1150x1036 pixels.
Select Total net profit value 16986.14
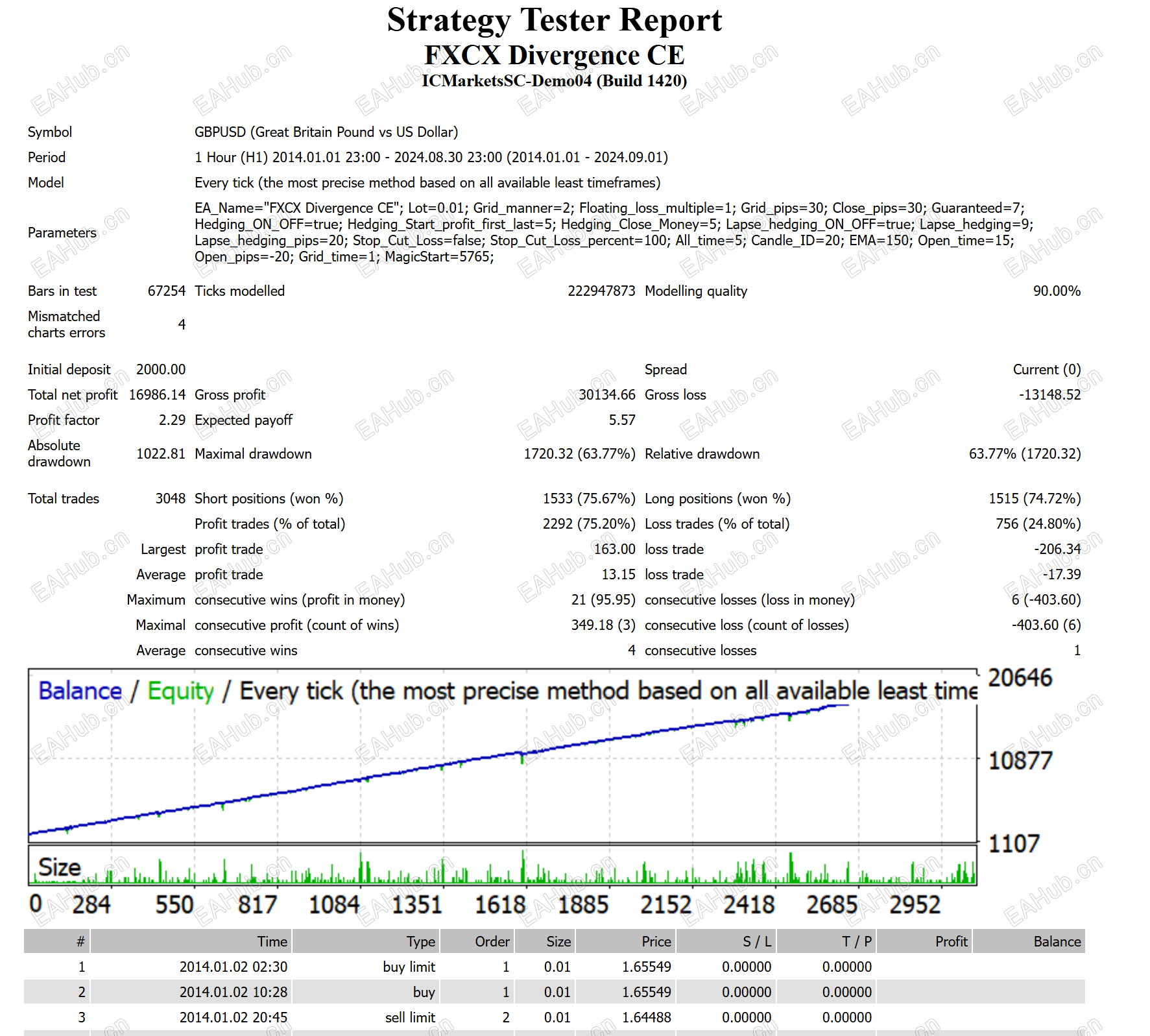coord(157,395)
